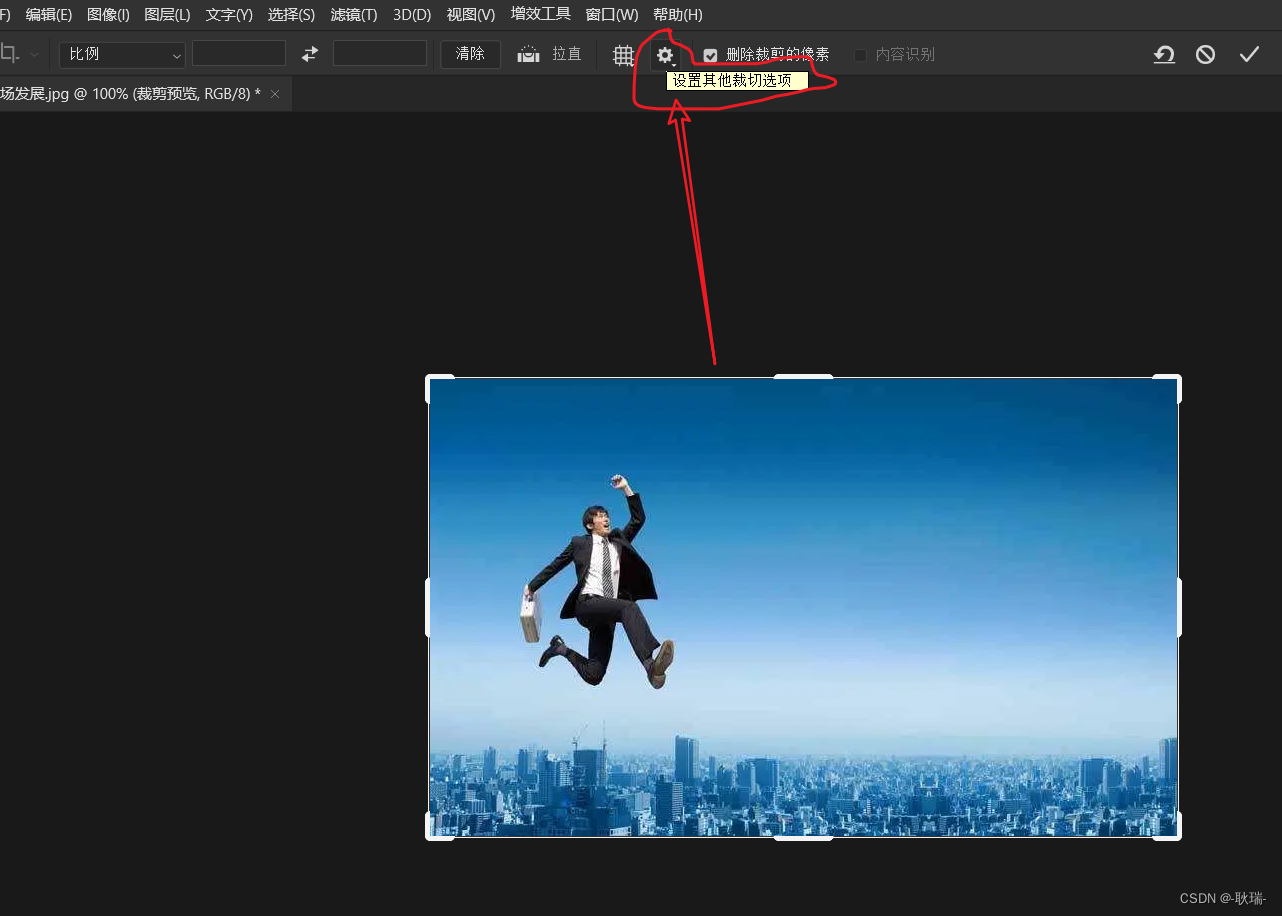Click the 拉直 label

click(x=567, y=54)
